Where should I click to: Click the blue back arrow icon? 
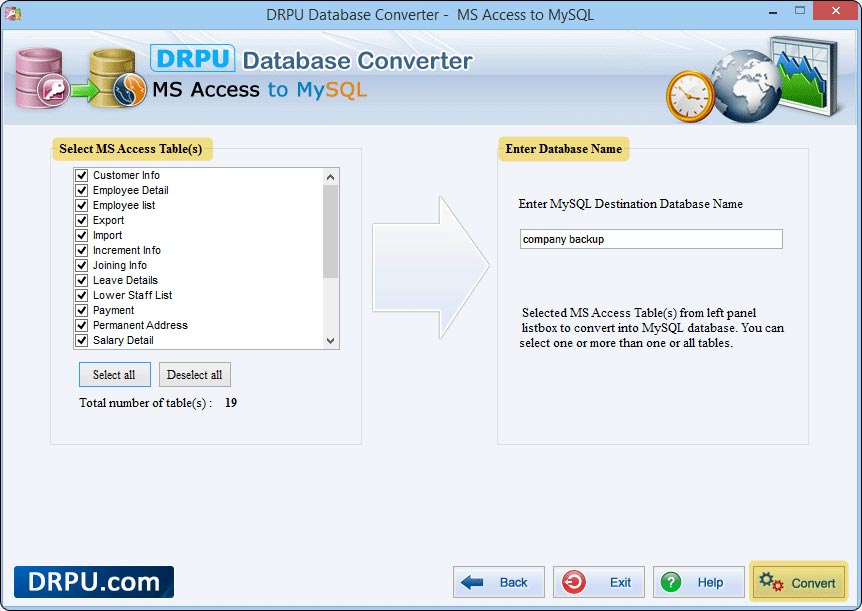(472, 582)
